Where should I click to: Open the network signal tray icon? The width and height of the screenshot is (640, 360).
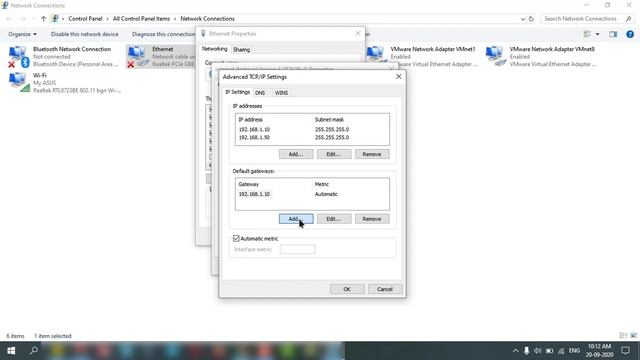point(561,351)
